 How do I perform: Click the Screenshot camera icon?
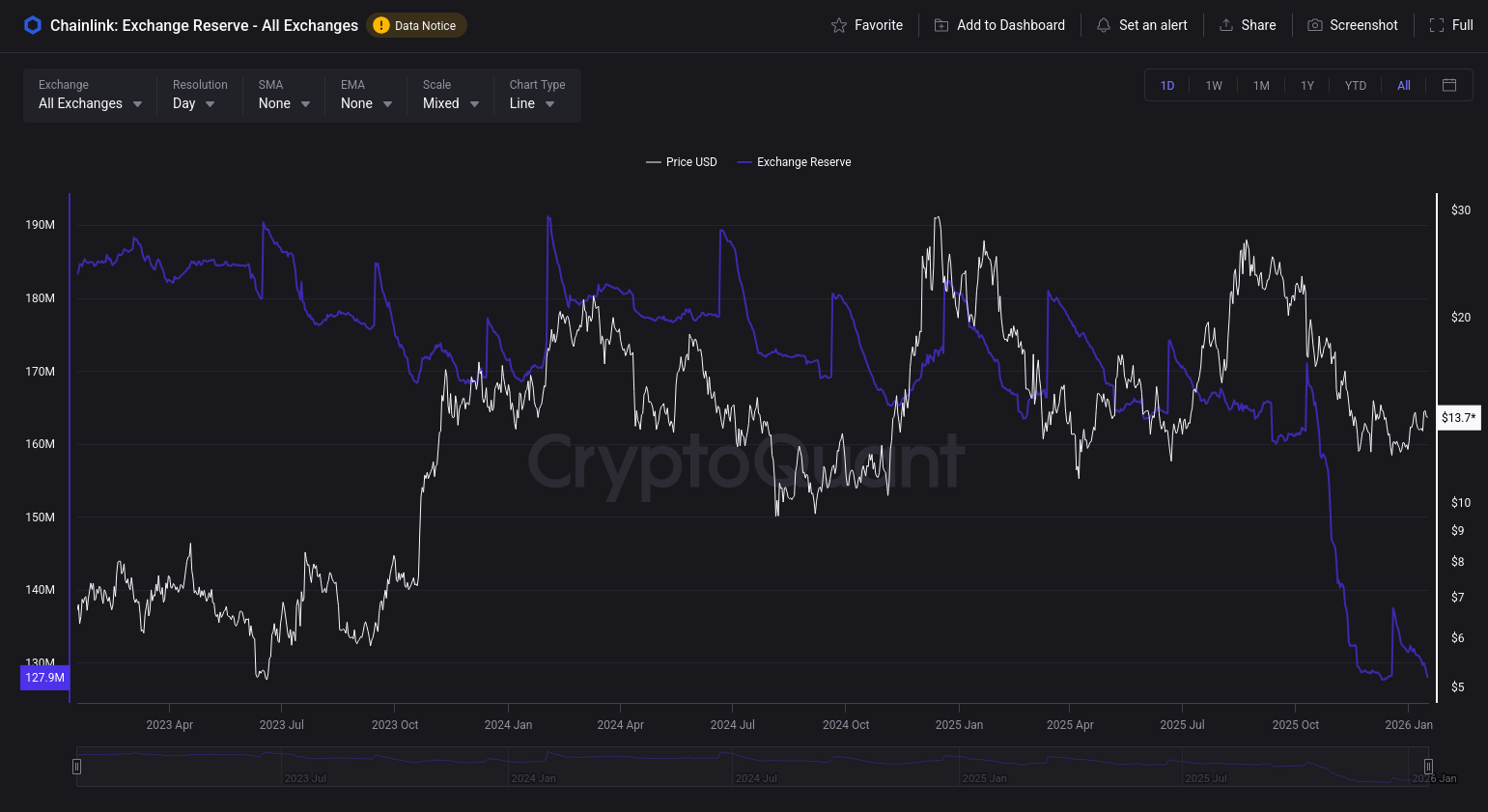tap(1315, 25)
